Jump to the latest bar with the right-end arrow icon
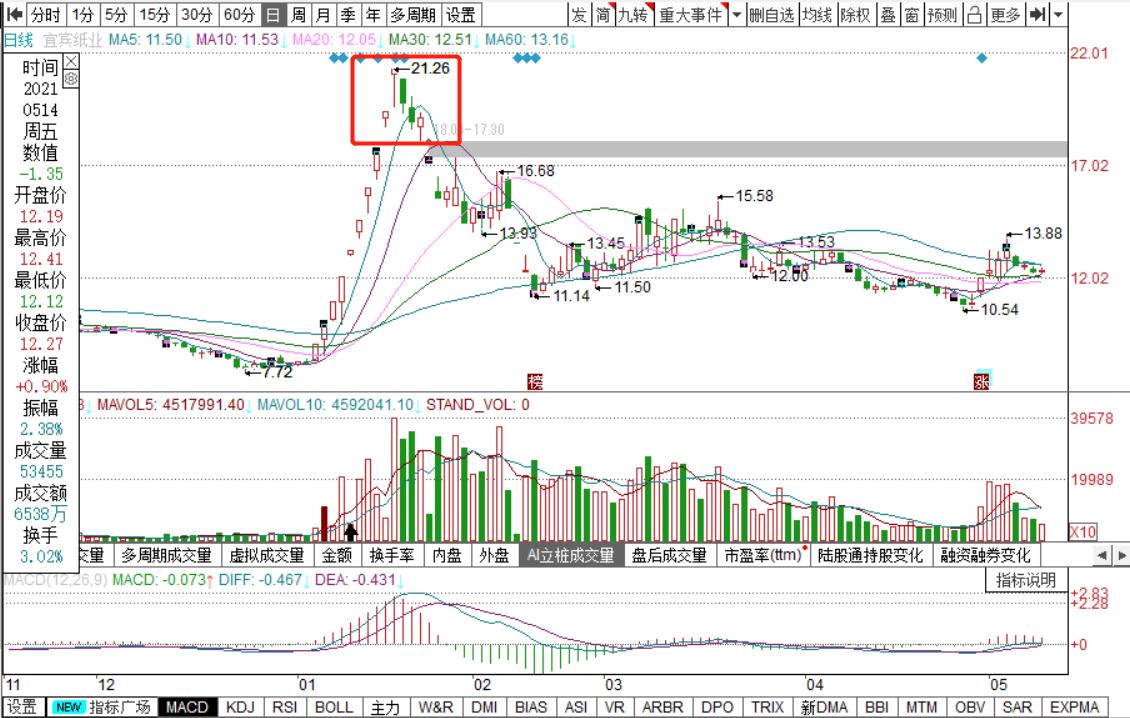The height and width of the screenshot is (718, 1130). tap(1037, 14)
